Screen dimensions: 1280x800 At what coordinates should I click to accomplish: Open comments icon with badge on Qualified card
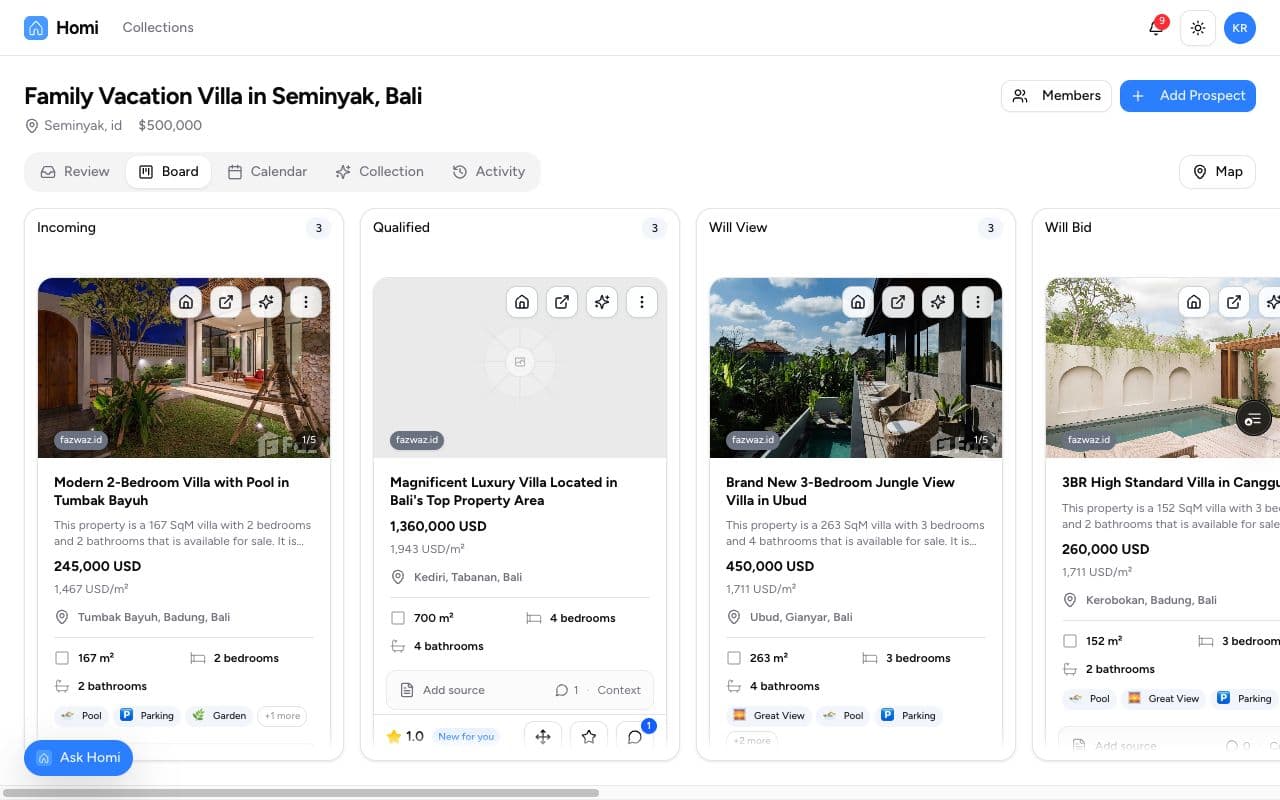(635, 737)
